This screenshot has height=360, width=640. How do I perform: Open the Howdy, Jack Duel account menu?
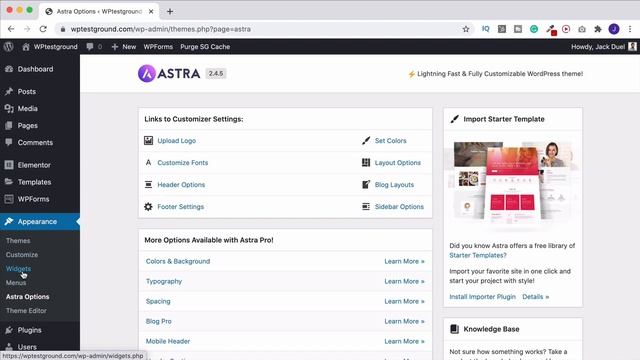(604, 47)
